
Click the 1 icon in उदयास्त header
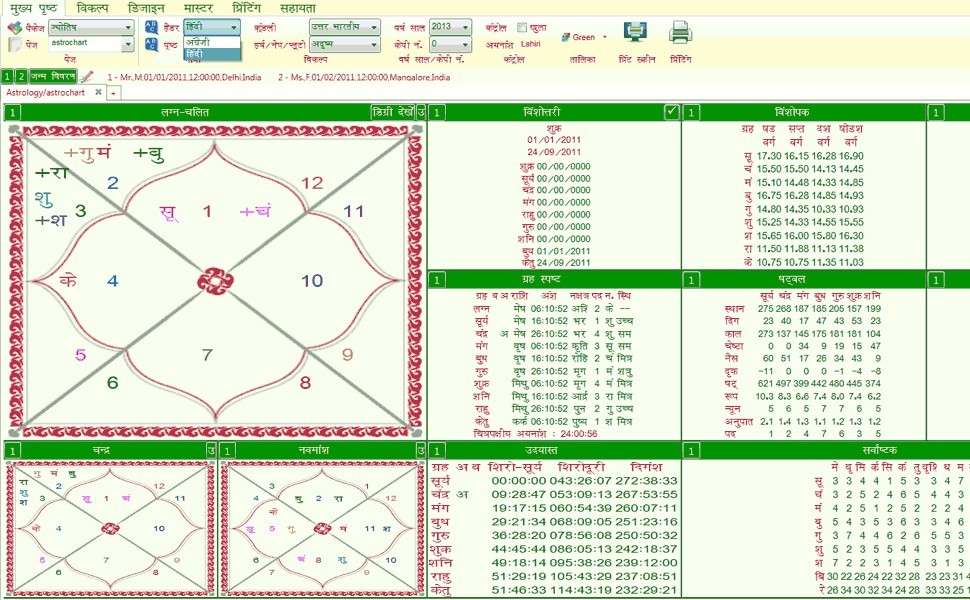coord(437,450)
